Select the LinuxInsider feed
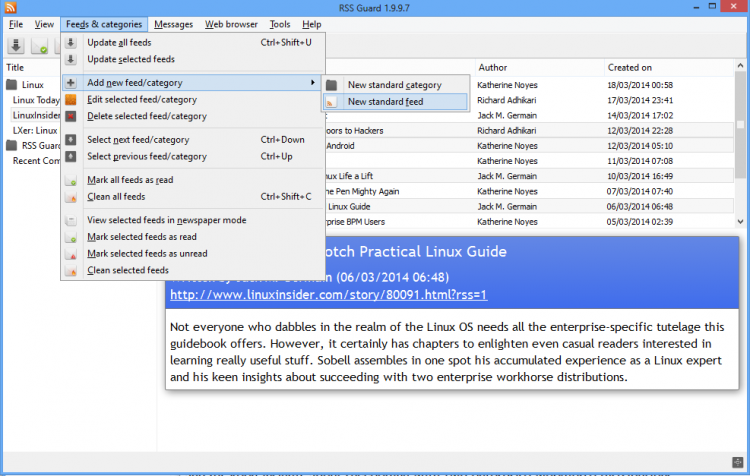 click(x=36, y=115)
